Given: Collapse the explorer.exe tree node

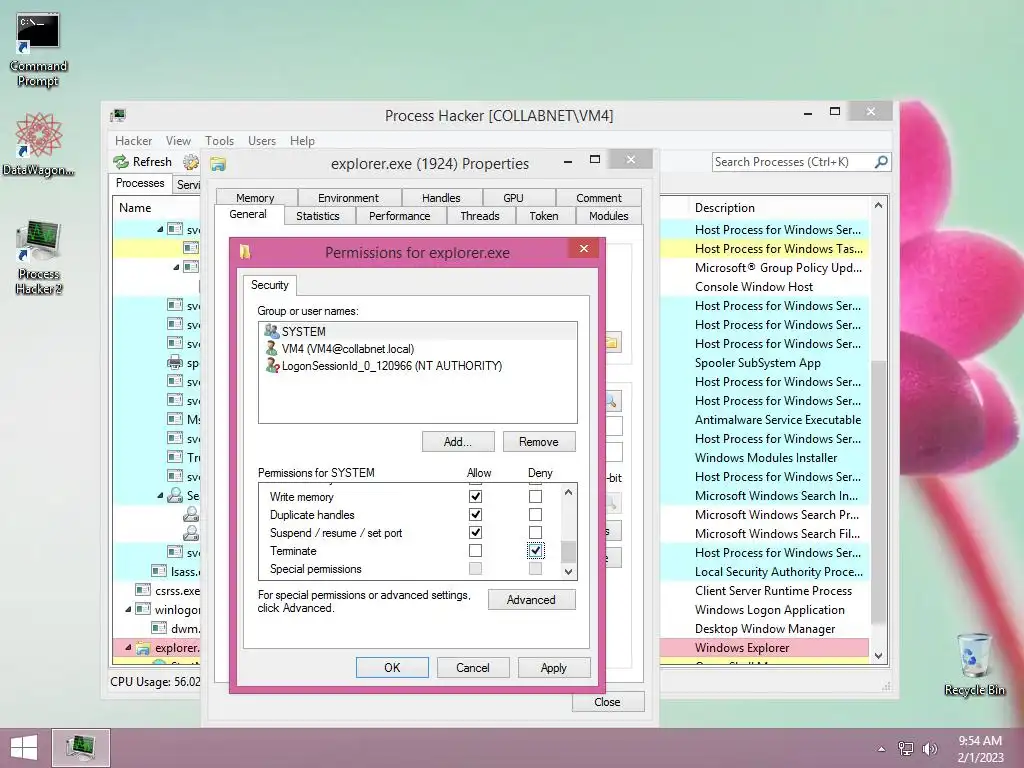Looking at the screenshot, I should click(x=129, y=648).
